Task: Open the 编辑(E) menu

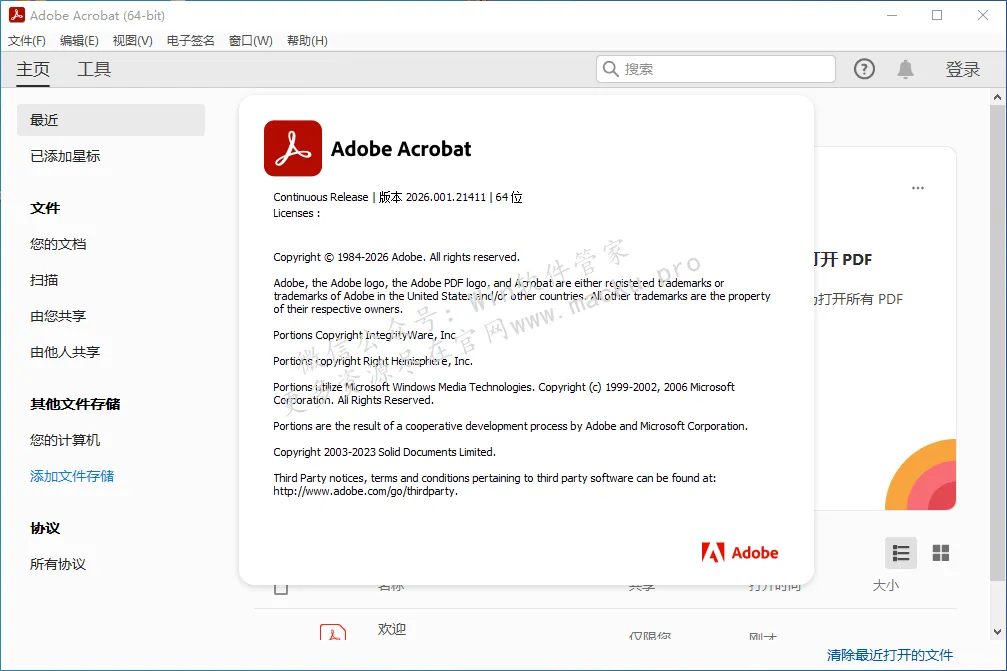Action: pyautogui.click(x=79, y=40)
